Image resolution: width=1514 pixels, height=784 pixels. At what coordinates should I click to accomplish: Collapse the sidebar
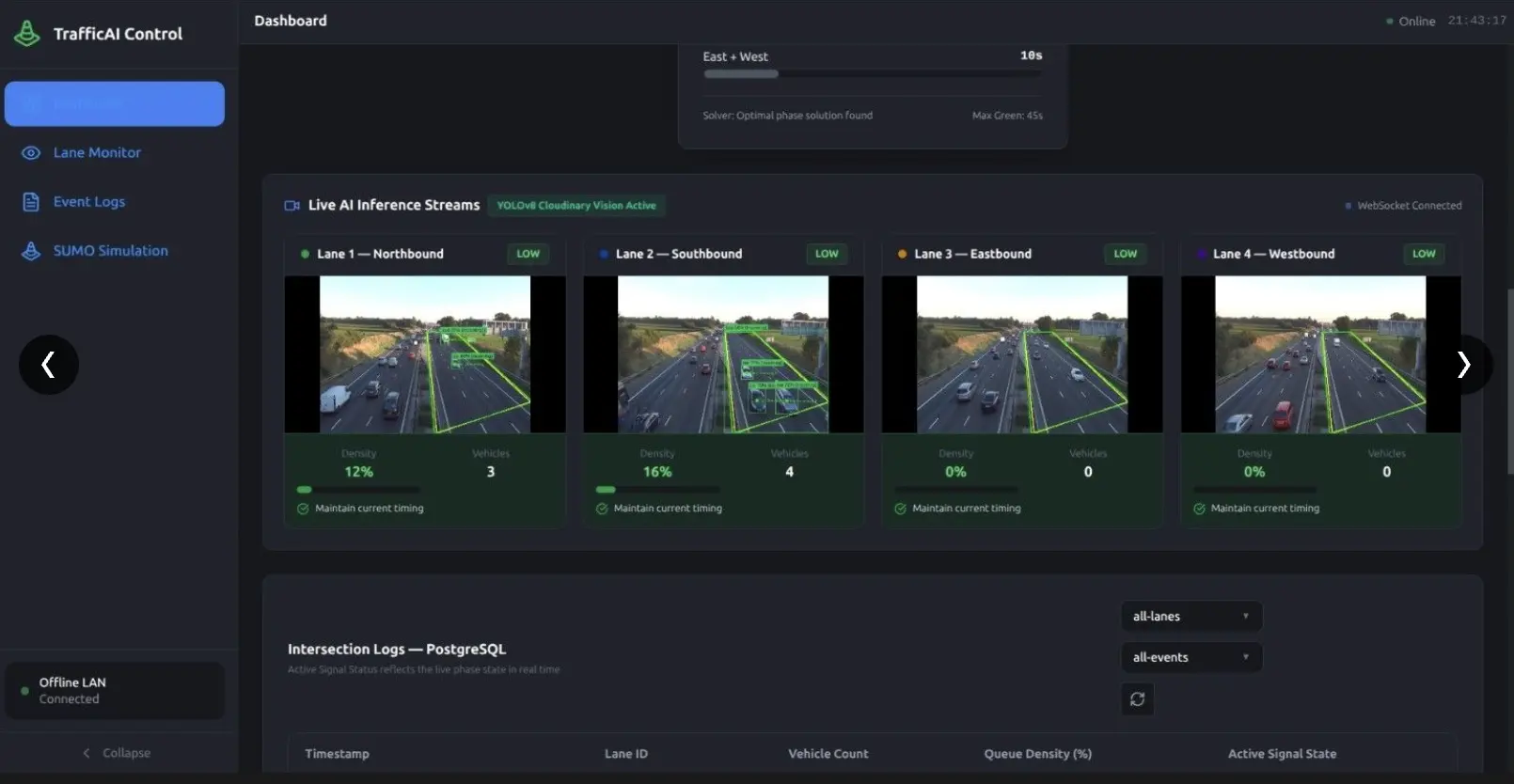click(117, 753)
